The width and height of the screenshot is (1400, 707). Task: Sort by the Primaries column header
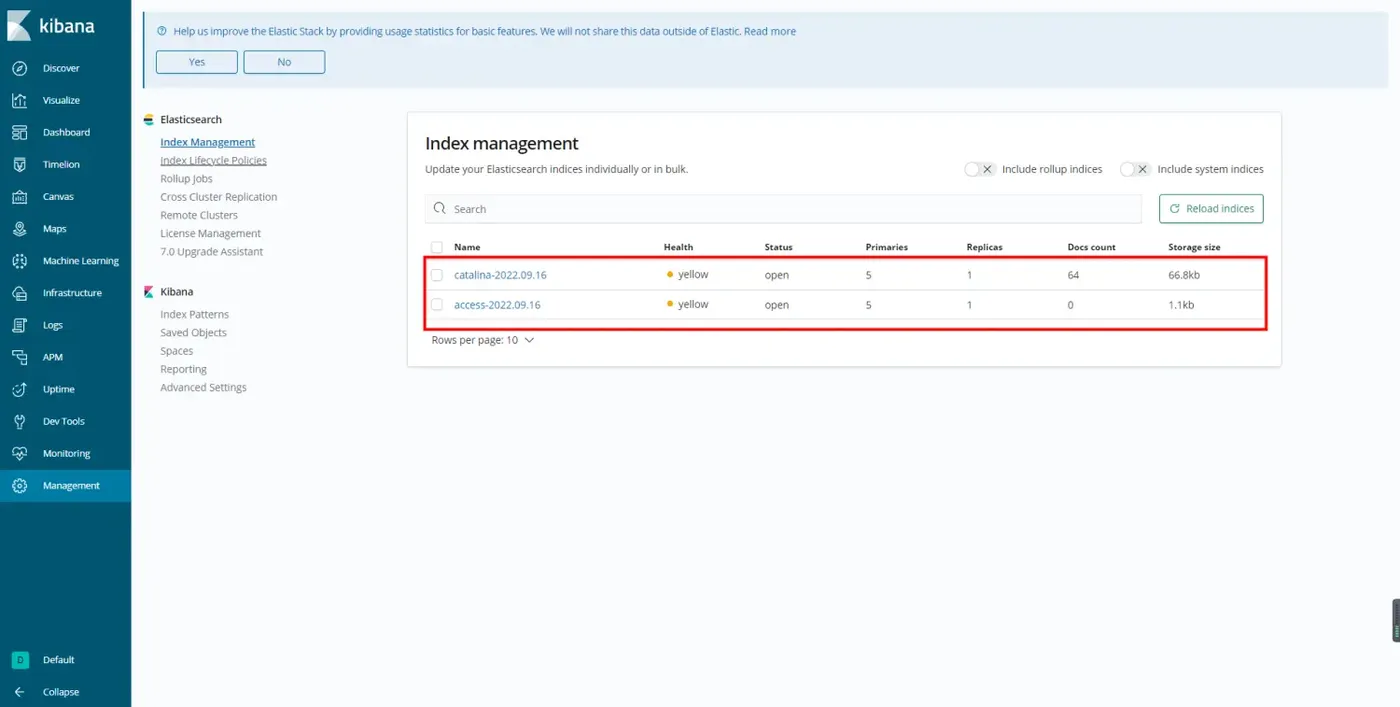pos(887,247)
